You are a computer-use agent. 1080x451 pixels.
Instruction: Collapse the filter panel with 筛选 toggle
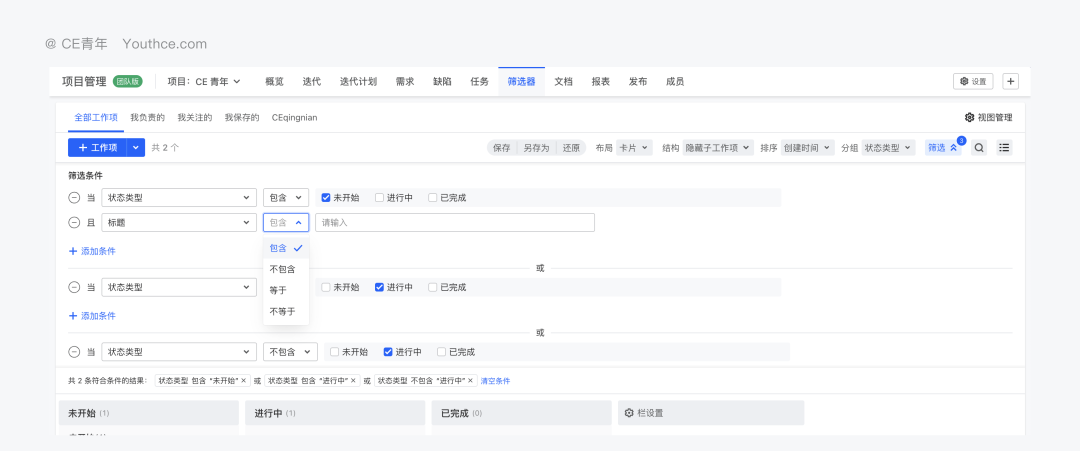[942, 147]
